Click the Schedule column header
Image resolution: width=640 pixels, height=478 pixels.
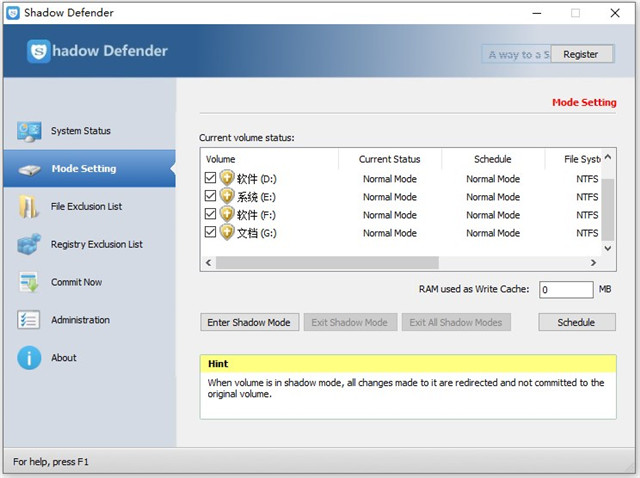point(493,159)
